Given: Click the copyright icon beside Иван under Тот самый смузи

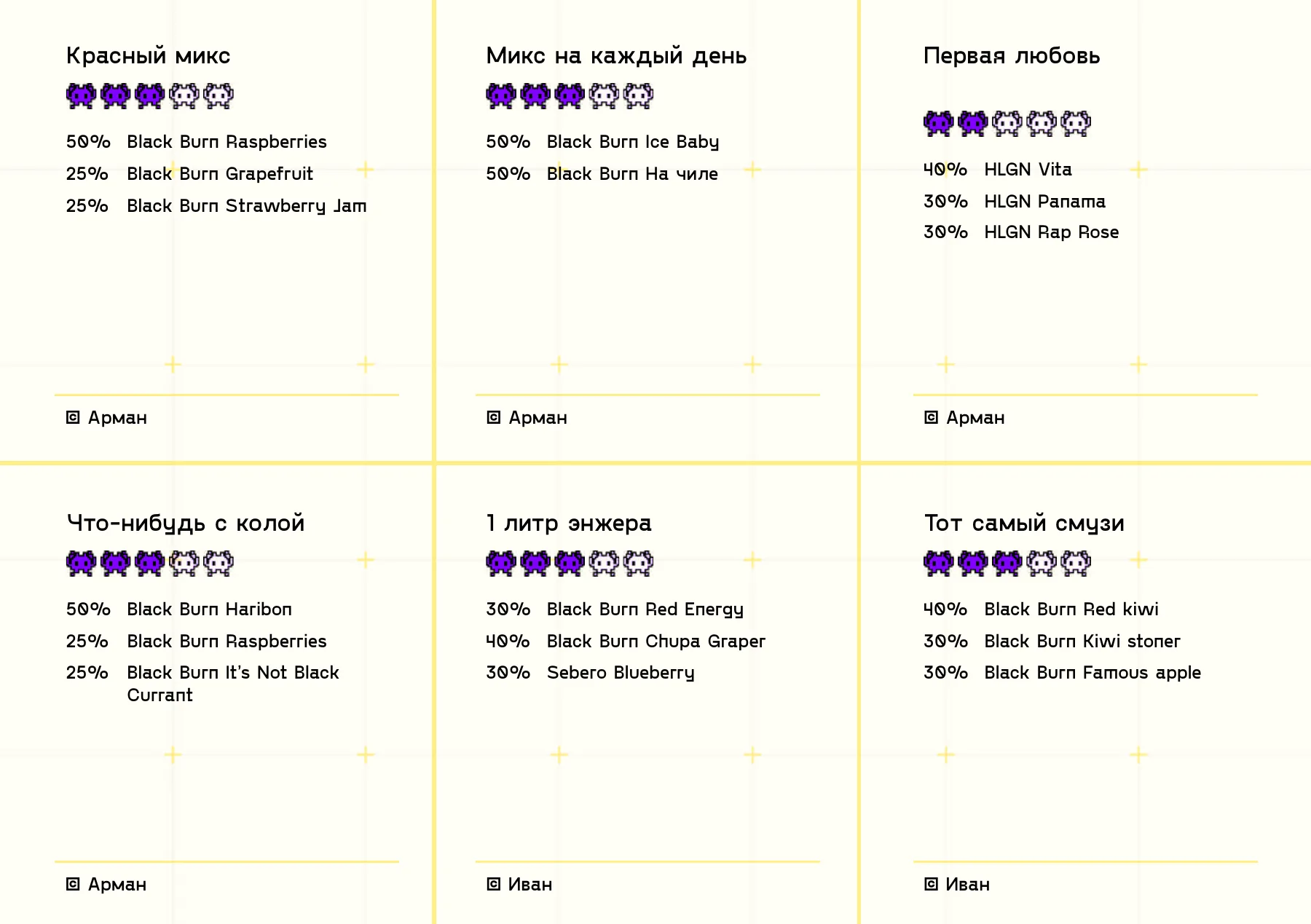Looking at the screenshot, I should pos(931,884).
